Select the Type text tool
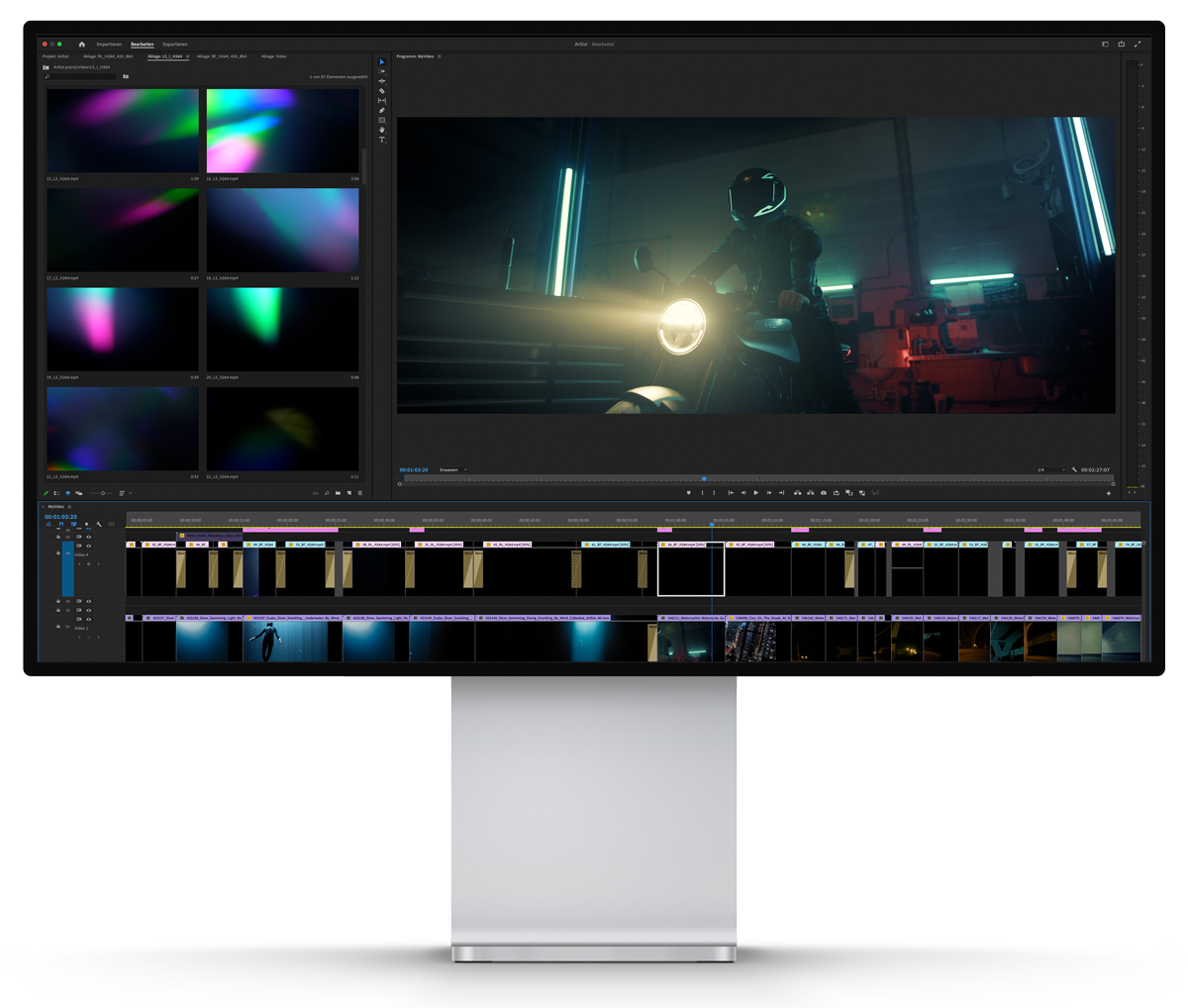The width and height of the screenshot is (1188, 1008). pos(382,140)
